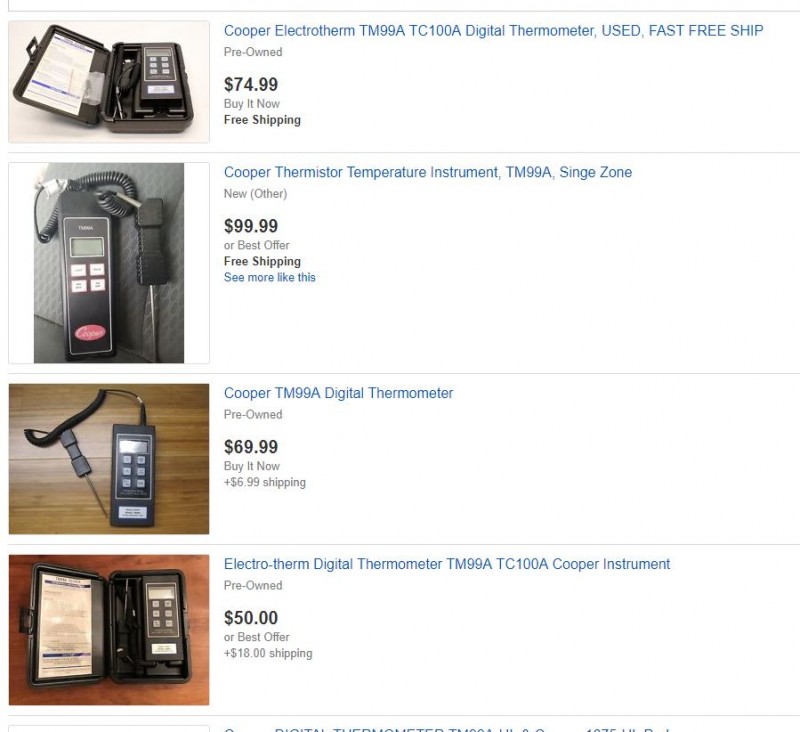Click the $74.99 price
The image size is (800, 732).
[x=251, y=84]
